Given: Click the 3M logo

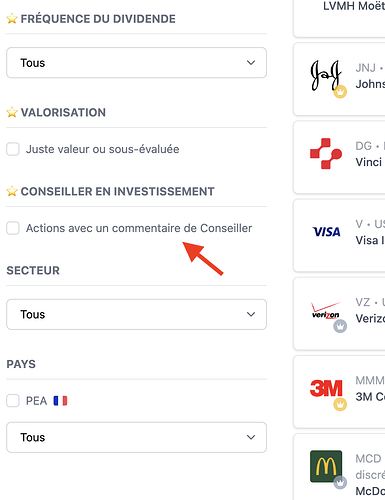Looking at the screenshot, I should click(x=326, y=388).
